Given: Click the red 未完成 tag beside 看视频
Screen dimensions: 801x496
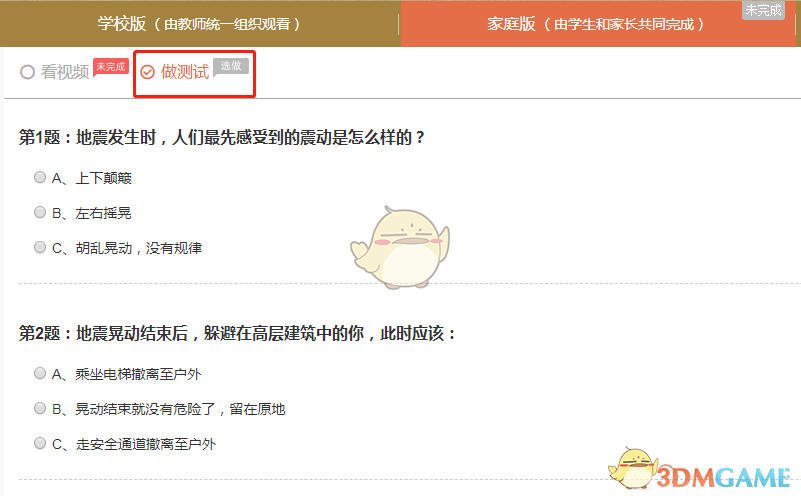Looking at the screenshot, I should pyautogui.click(x=111, y=67).
